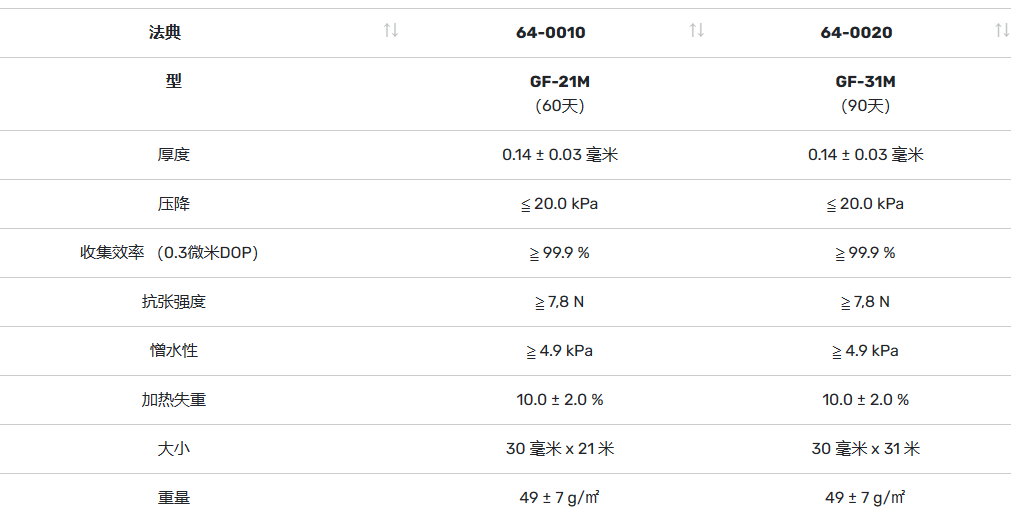Click the 30 毫米 x 21 米 cell
This screenshot has height=519, width=1011.
point(560,449)
